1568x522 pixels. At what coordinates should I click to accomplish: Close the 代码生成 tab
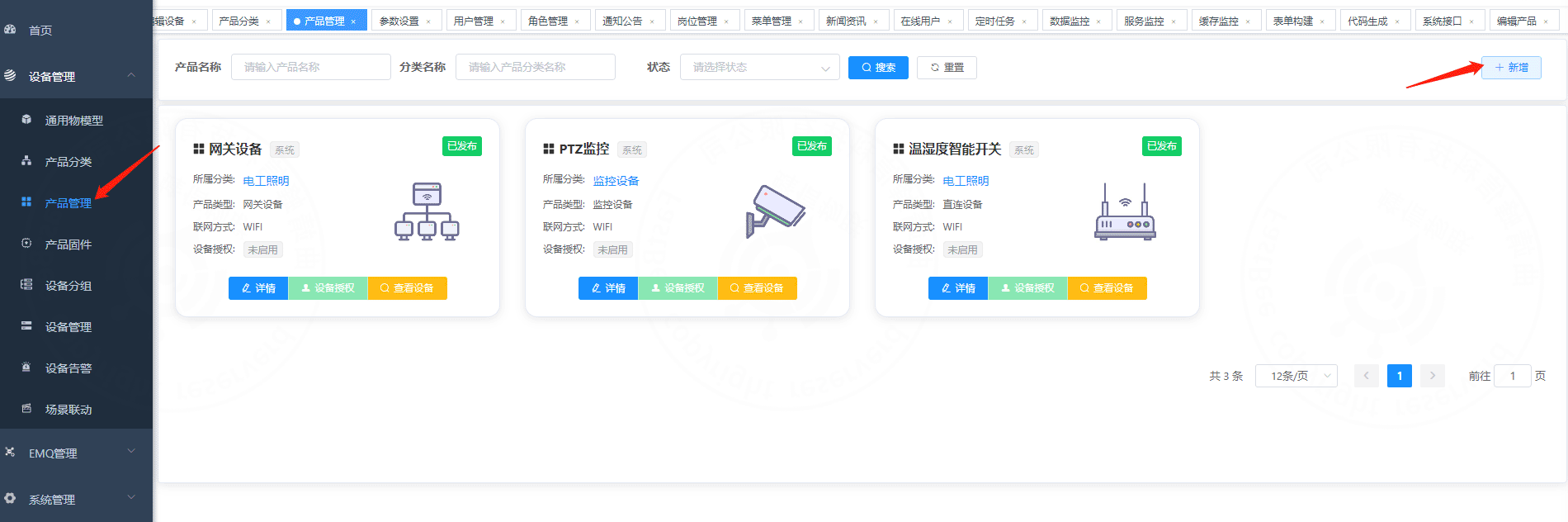click(x=1397, y=21)
